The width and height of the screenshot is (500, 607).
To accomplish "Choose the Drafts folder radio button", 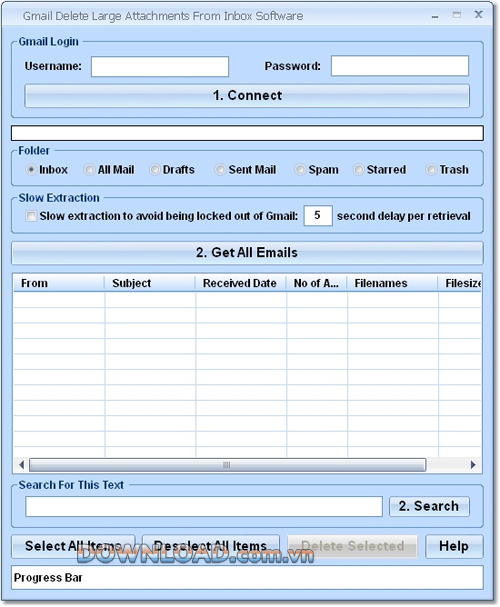I will [154, 170].
